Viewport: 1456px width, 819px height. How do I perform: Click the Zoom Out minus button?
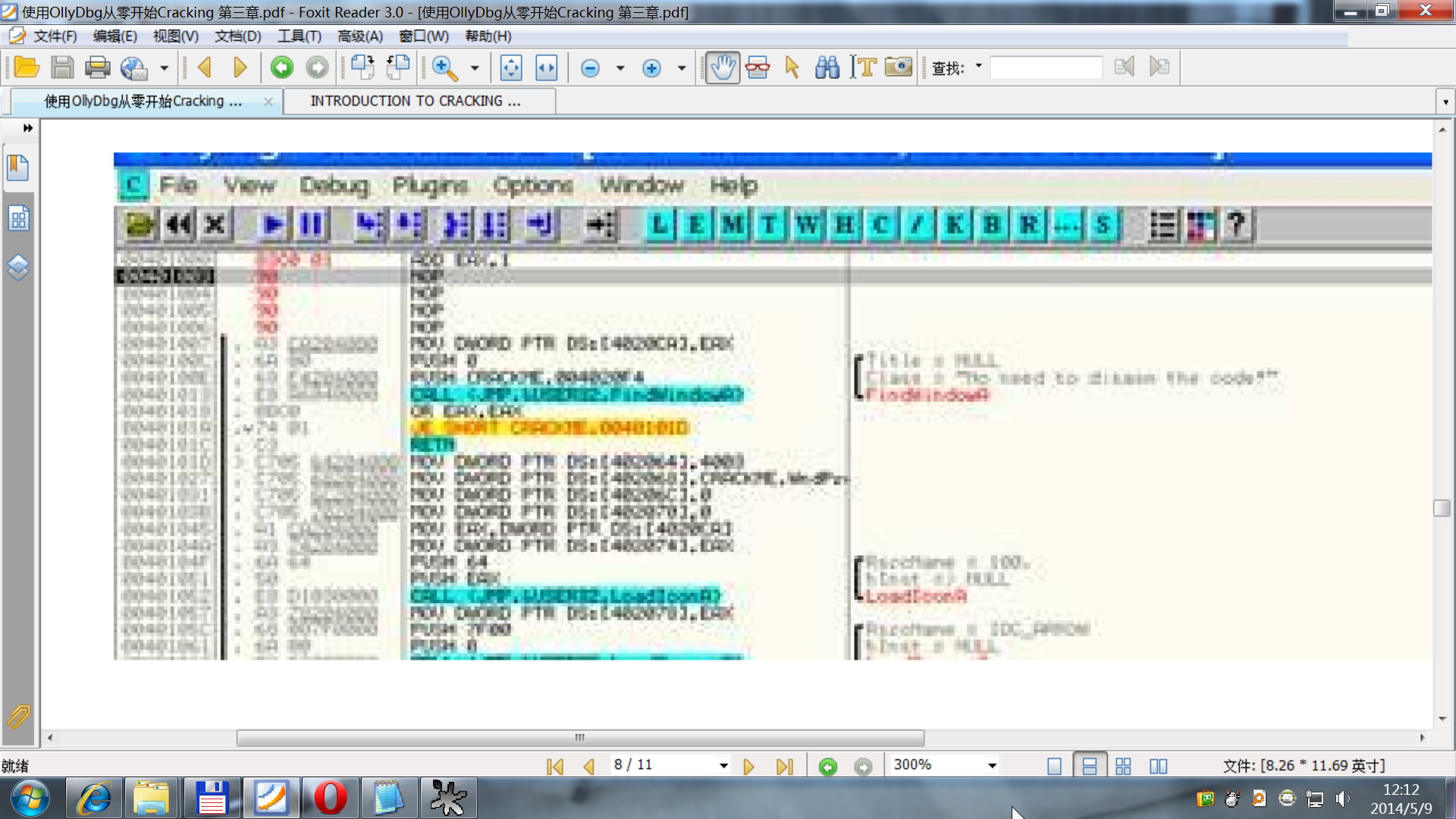590,68
